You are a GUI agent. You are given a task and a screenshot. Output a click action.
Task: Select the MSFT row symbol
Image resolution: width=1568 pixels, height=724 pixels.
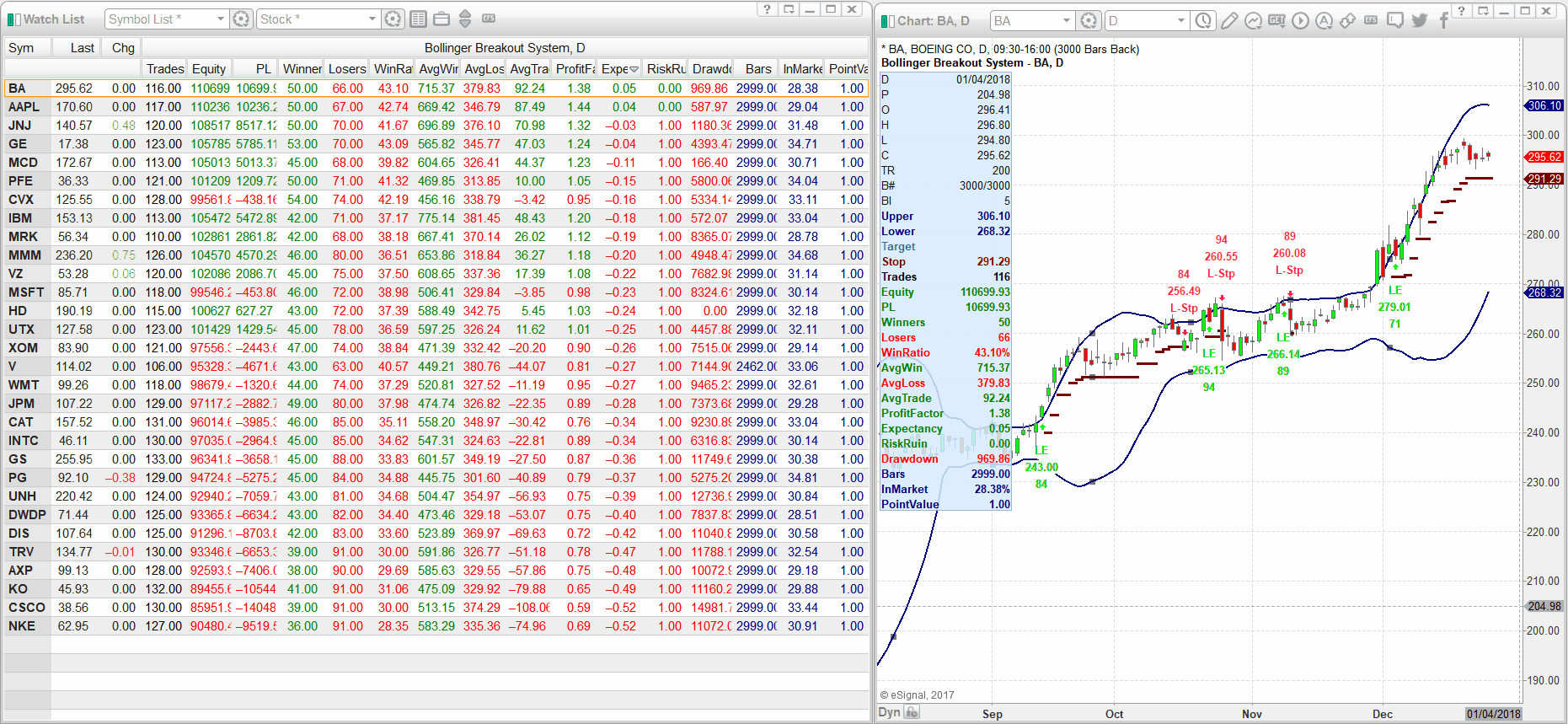[x=26, y=292]
